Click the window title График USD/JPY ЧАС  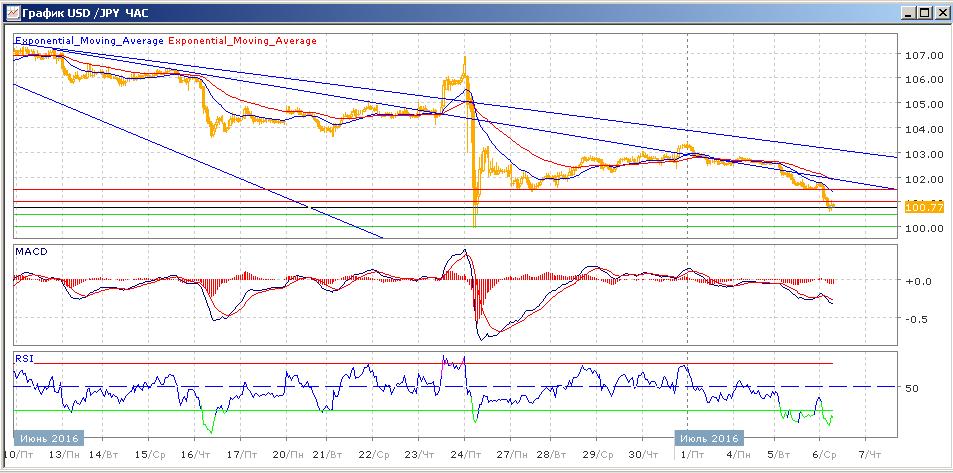87,12
